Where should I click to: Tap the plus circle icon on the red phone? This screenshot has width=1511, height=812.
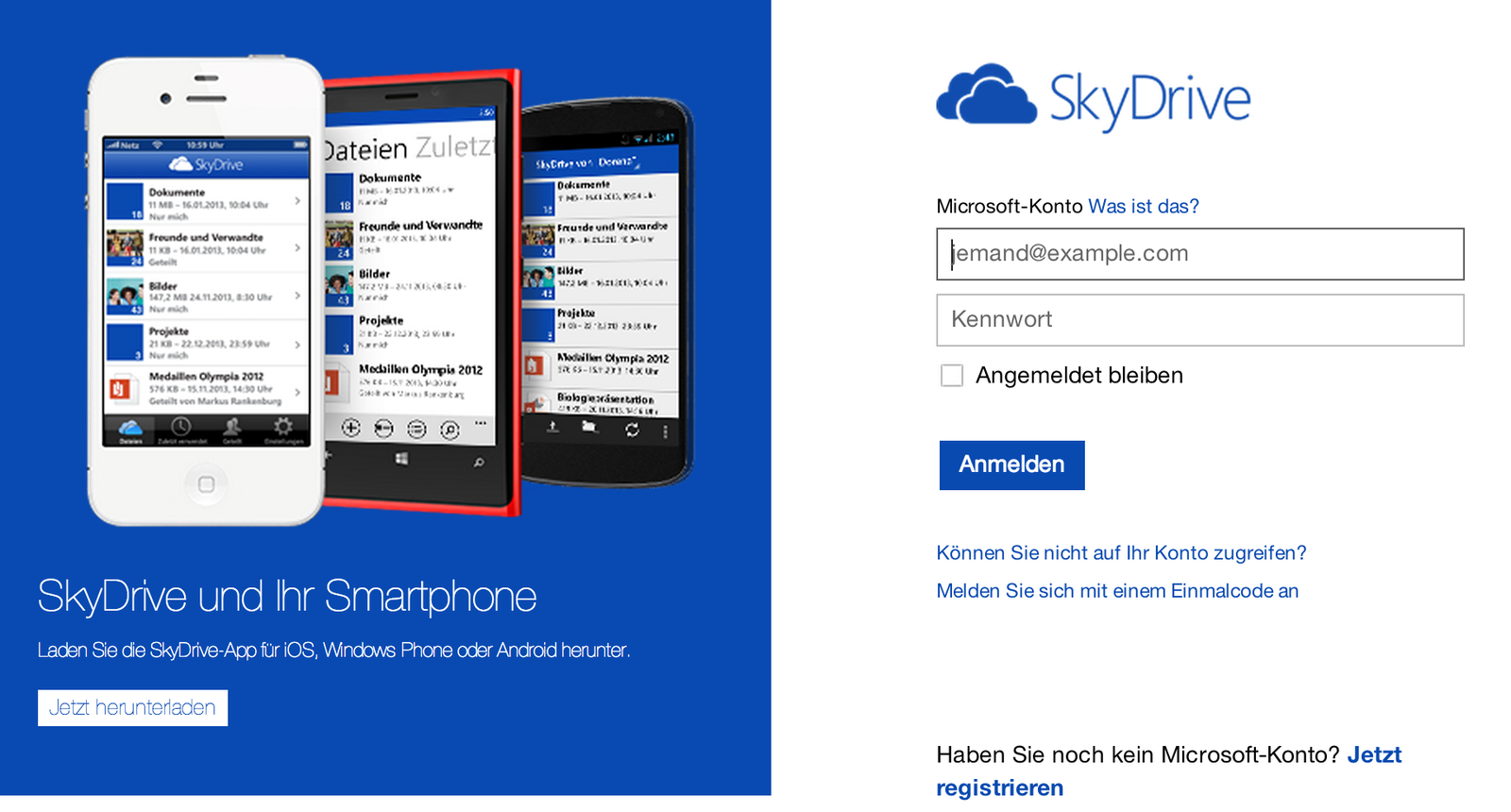pyautogui.click(x=350, y=428)
